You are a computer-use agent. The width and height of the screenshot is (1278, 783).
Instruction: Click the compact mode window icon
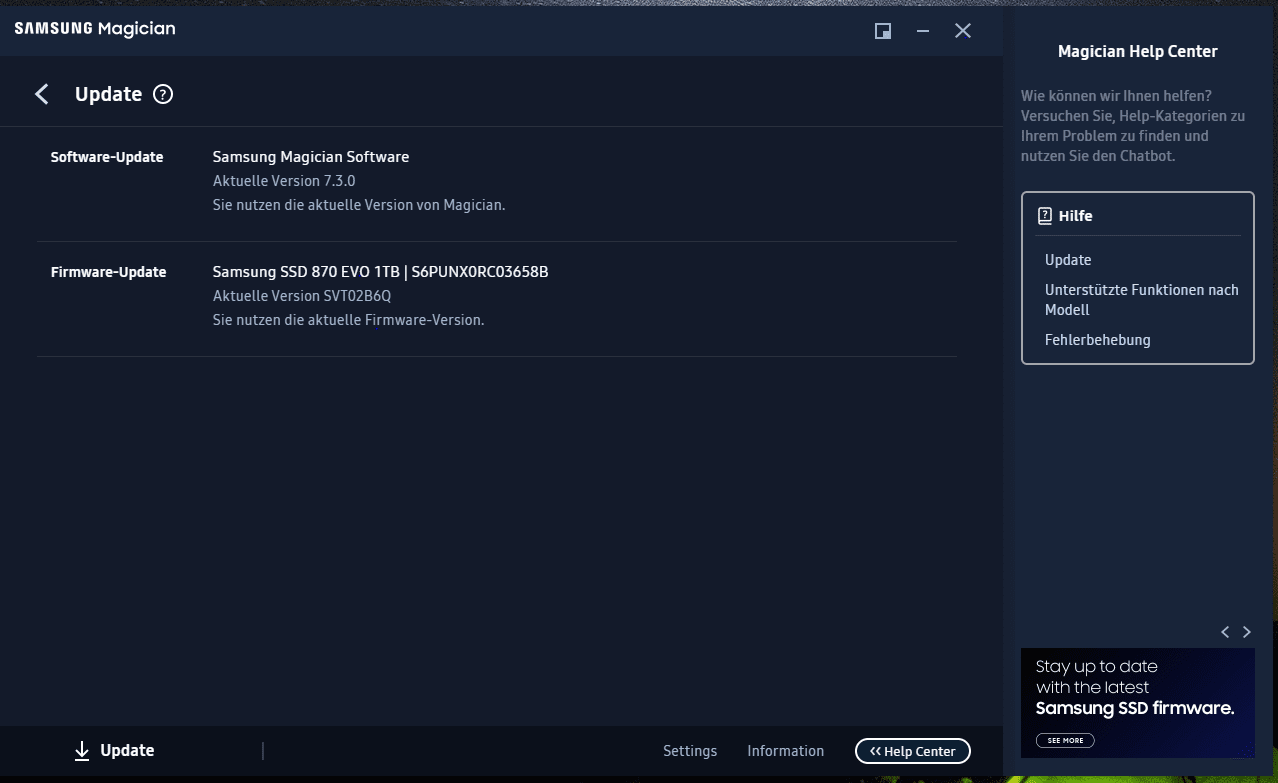click(x=883, y=31)
